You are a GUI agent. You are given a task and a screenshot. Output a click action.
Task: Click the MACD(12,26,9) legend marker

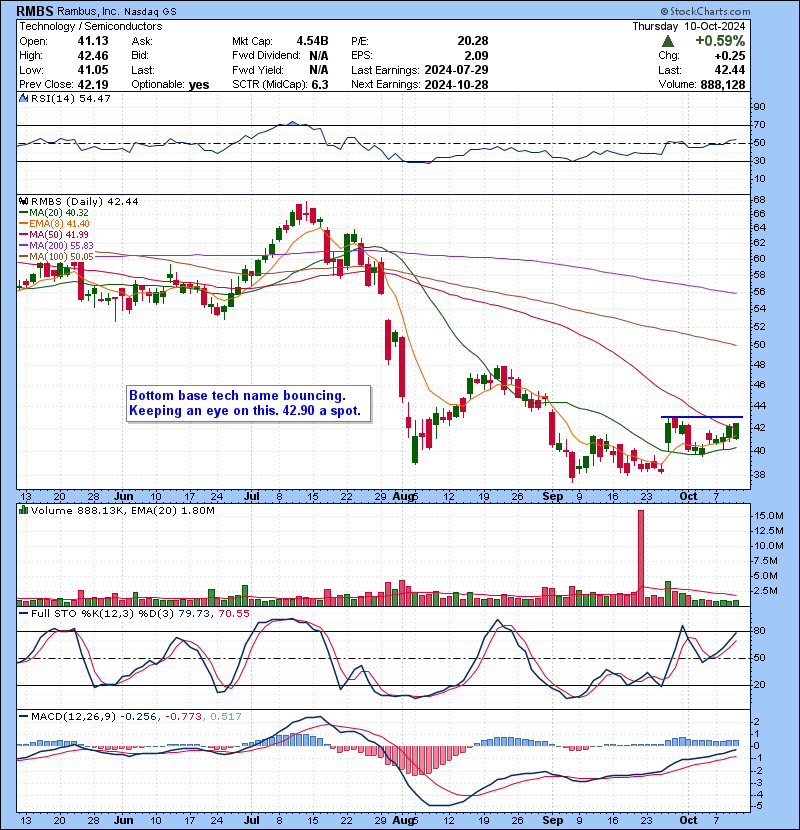24,716
